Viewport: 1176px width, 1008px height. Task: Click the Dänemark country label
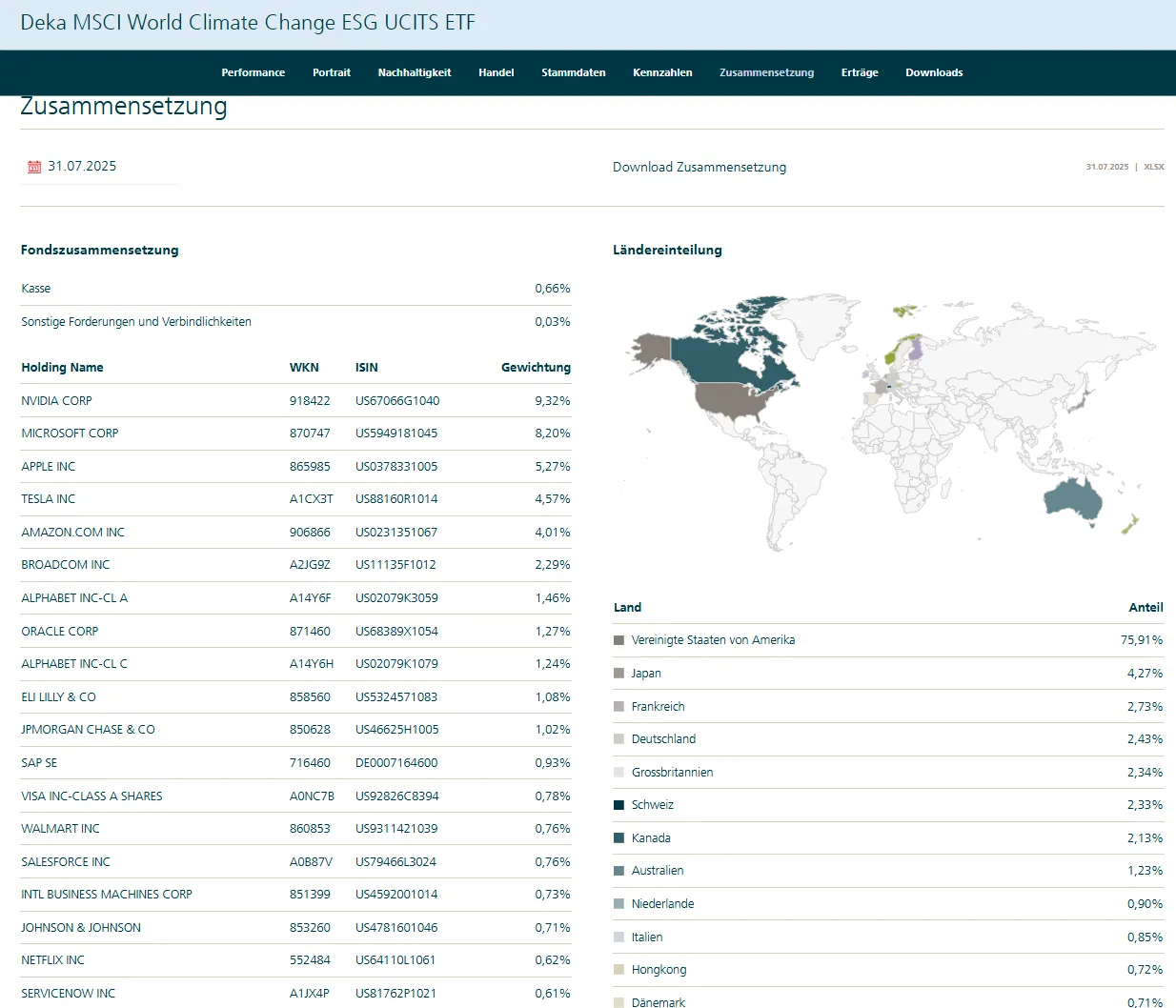[x=659, y=1002]
